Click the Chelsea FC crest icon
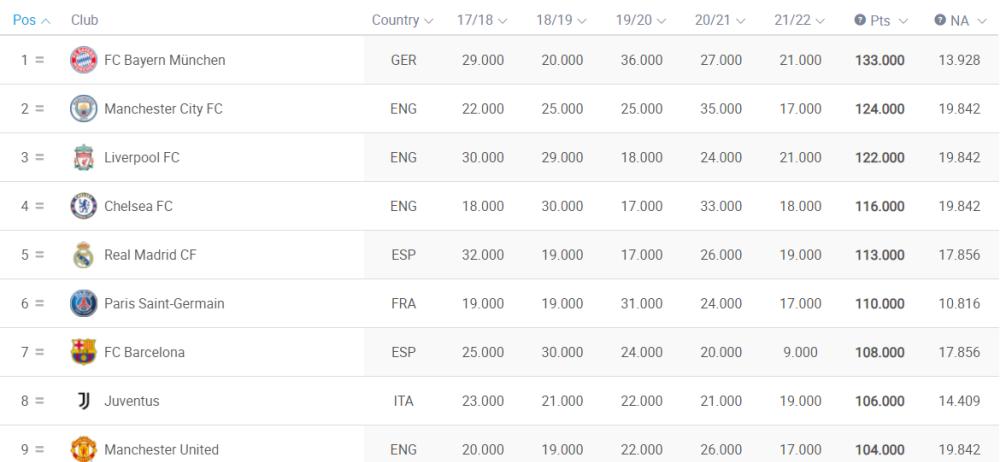1000x462 pixels. [84, 206]
